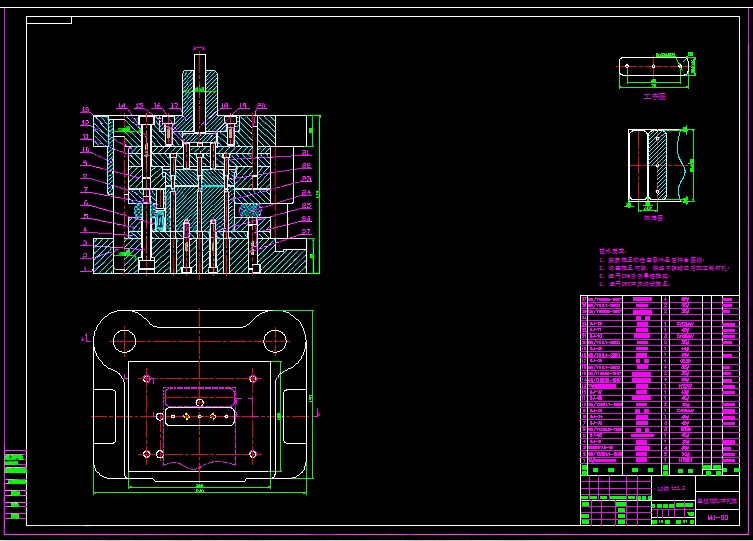The width and height of the screenshot is (753, 541).
Task: Pick part callout number 26
Action: point(306,219)
